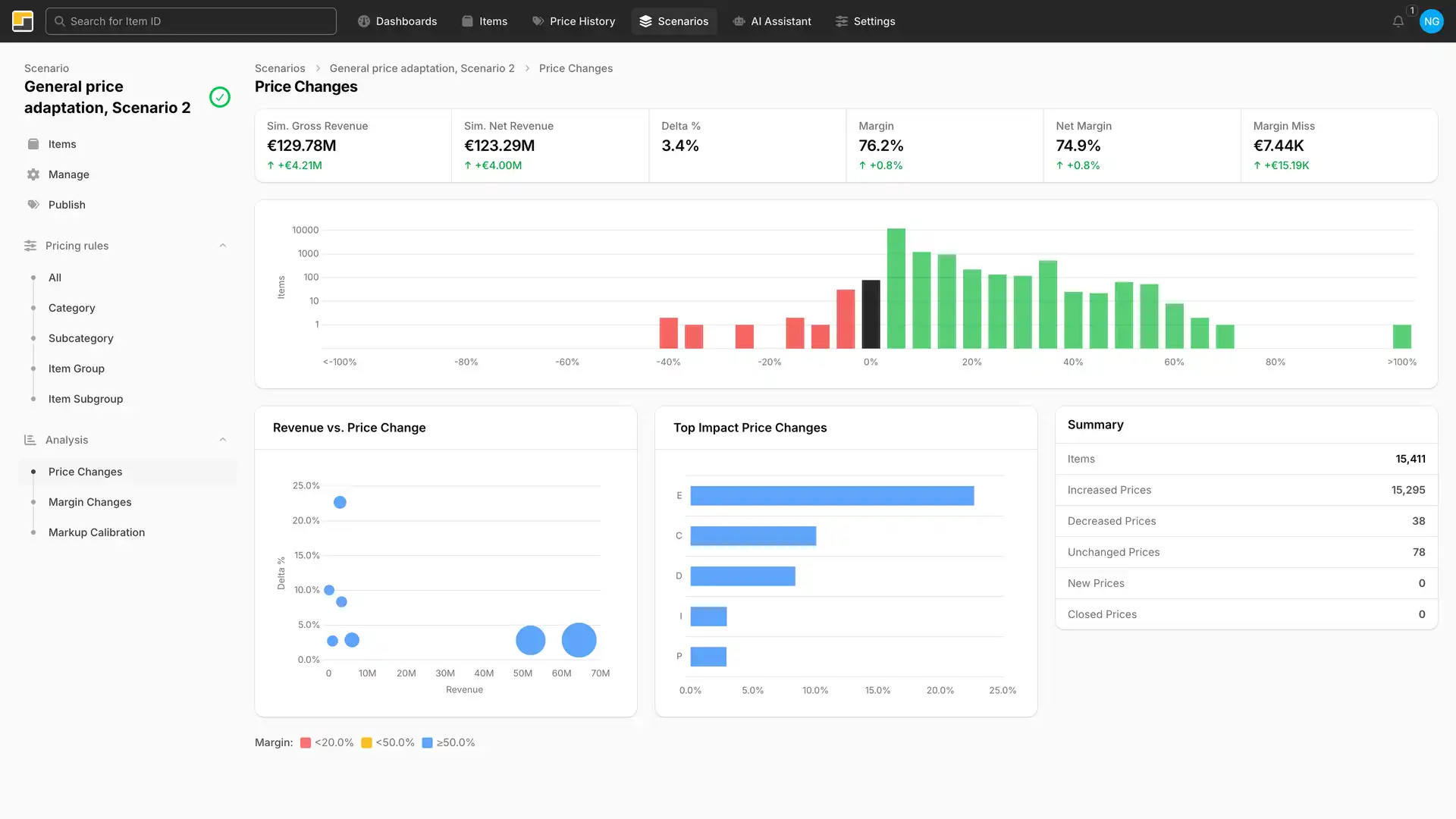Select the Category pricing rule radio
The image size is (1456, 819).
(33, 308)
